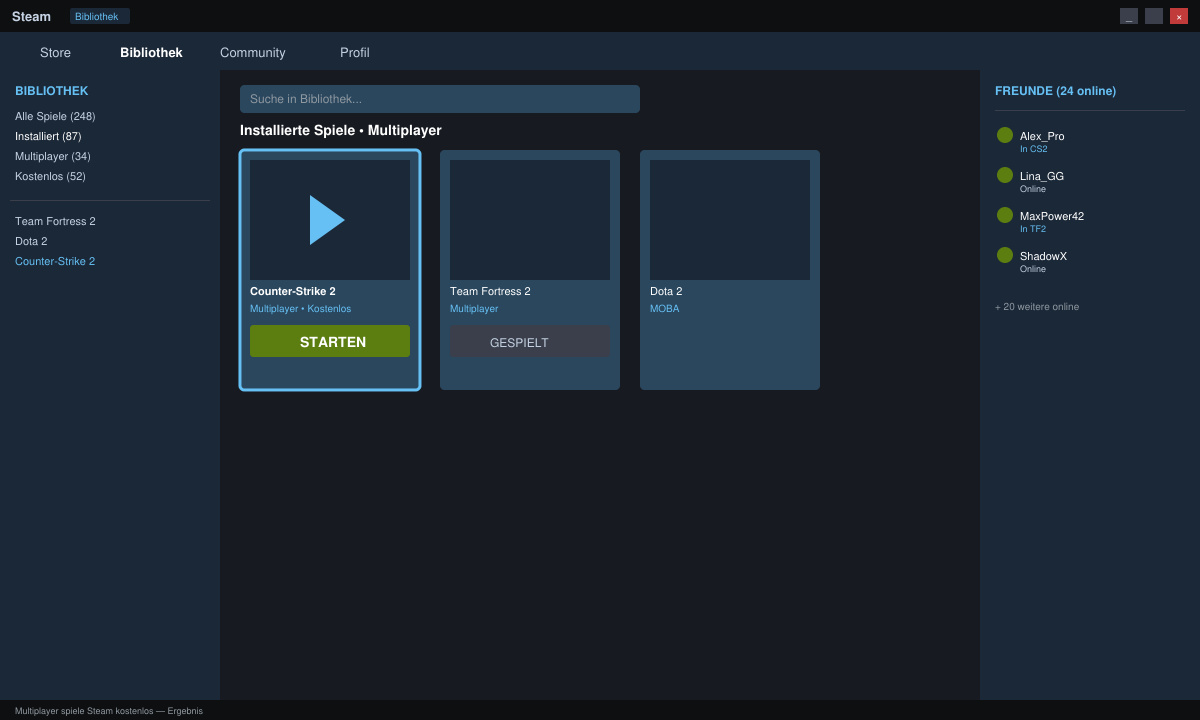1200x720 pixels.
Task: Click MaxPower42's green status dot
Action: click(1005, 215)
